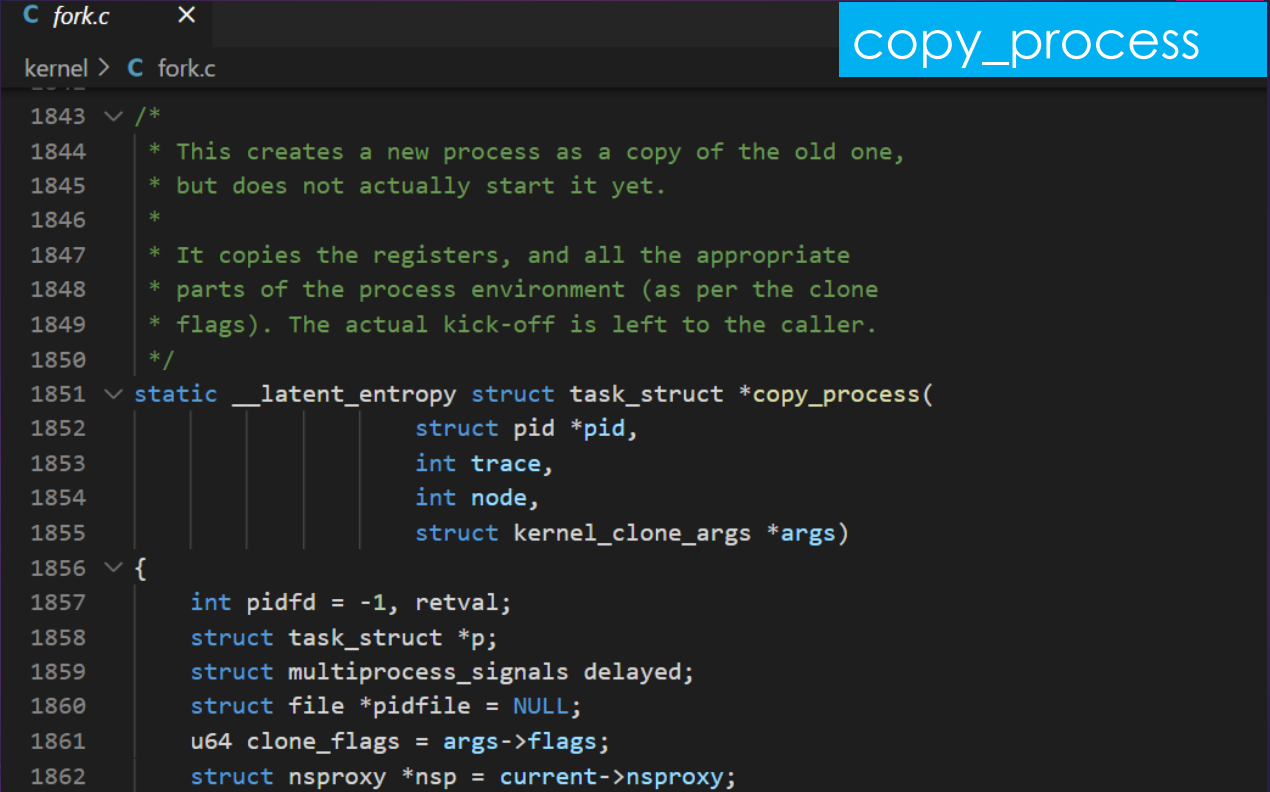Click the copy_process function name on line 1851
The width and height of the screenshot is (1270, 792).
click(x=837, y=394)
